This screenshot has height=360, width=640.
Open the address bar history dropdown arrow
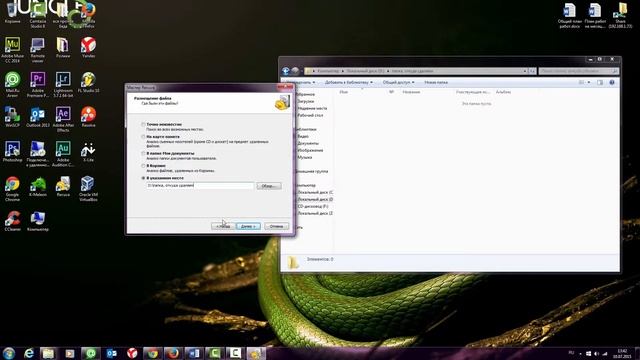[525, 71]
